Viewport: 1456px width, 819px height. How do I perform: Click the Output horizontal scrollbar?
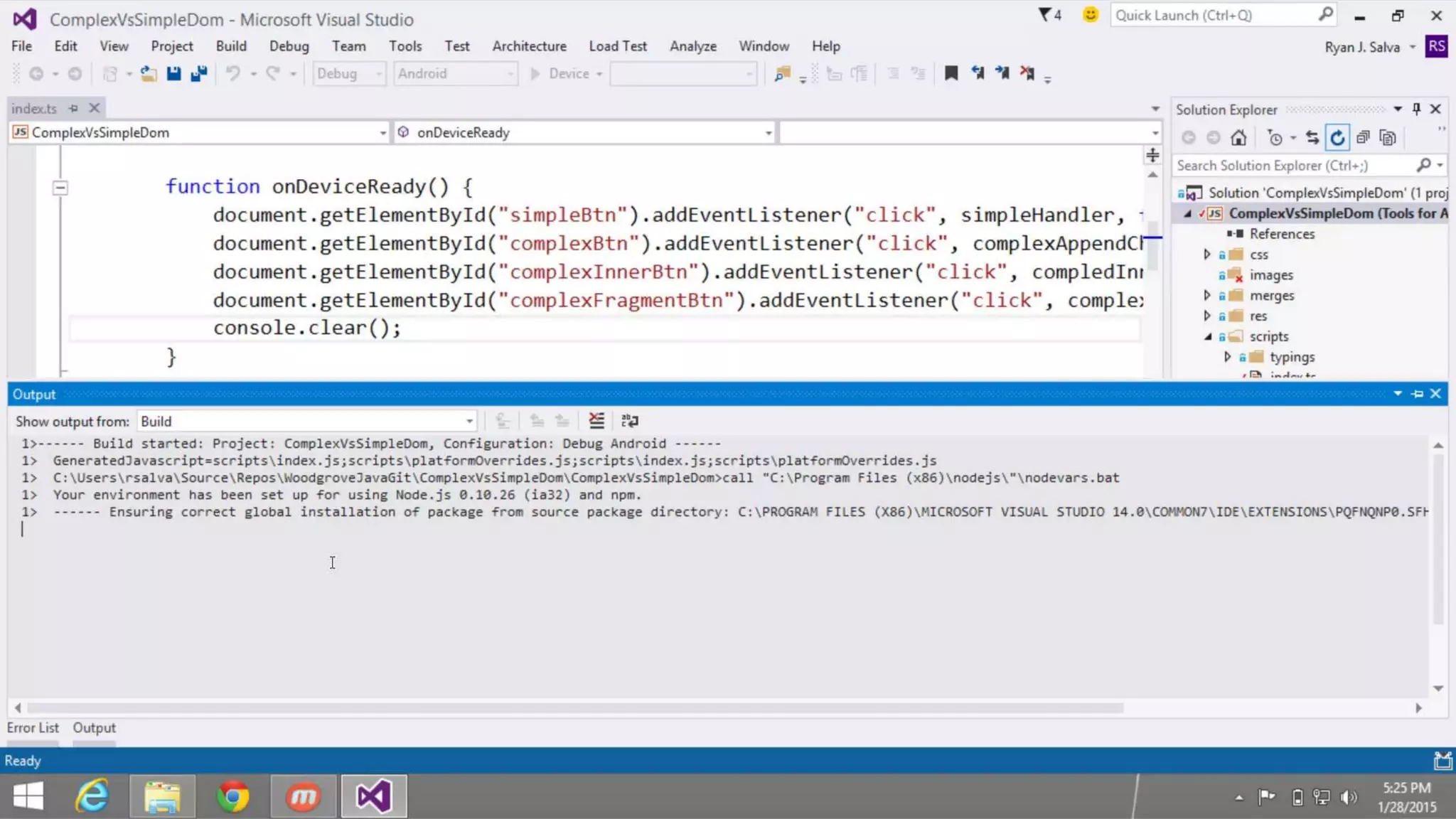[574, 708]
